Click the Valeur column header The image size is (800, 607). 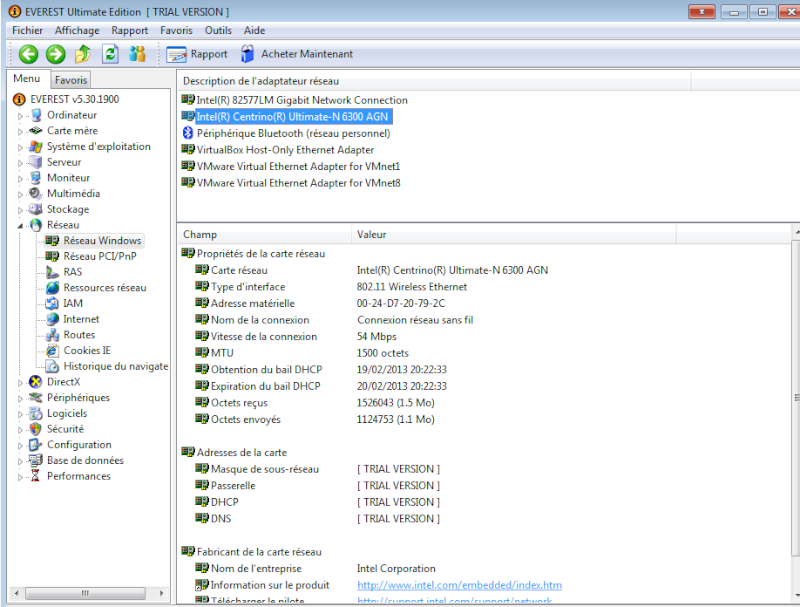click(x=514, y=235)
